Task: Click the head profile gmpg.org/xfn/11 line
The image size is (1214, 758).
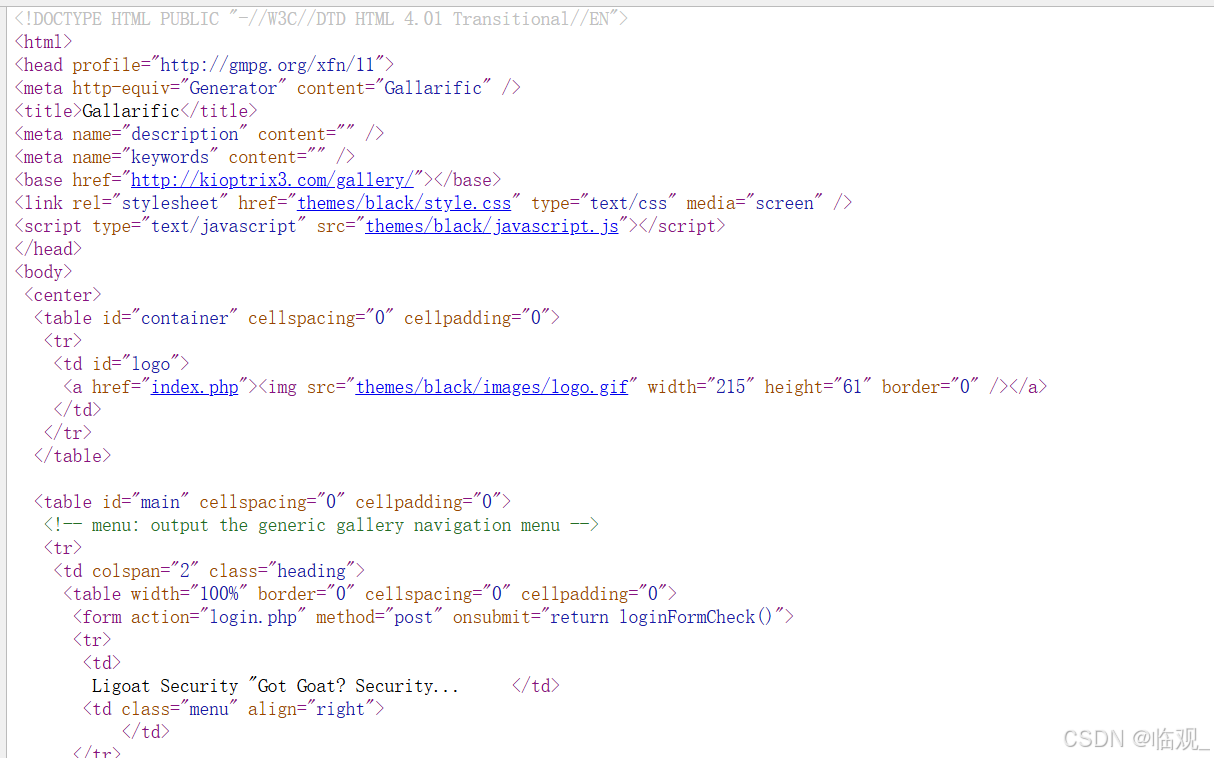Action: (204, 65)
